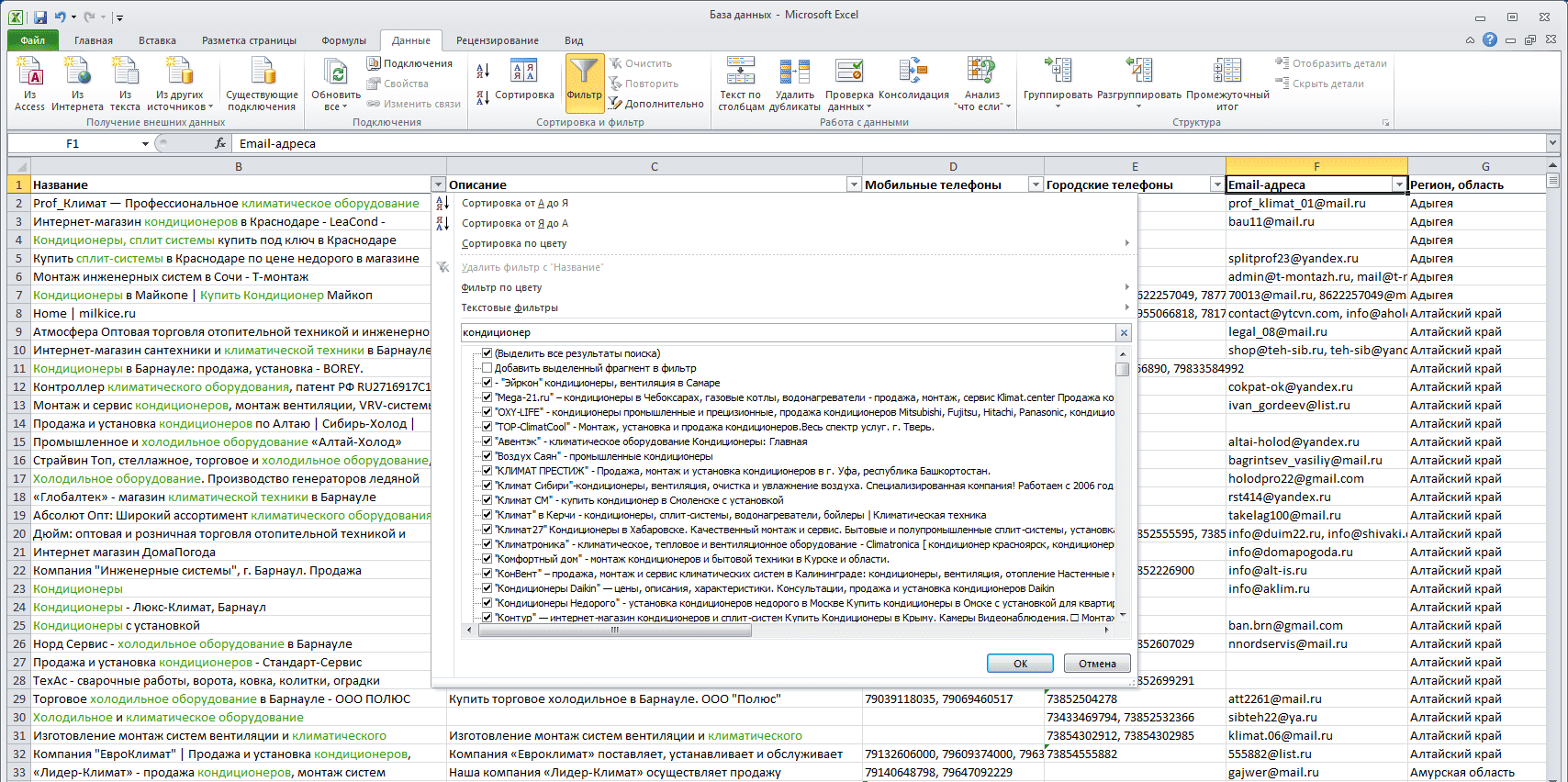Uncheck the 'OXY-LIFE' filter item
The image size is (1568, 782).
[487, 412]
